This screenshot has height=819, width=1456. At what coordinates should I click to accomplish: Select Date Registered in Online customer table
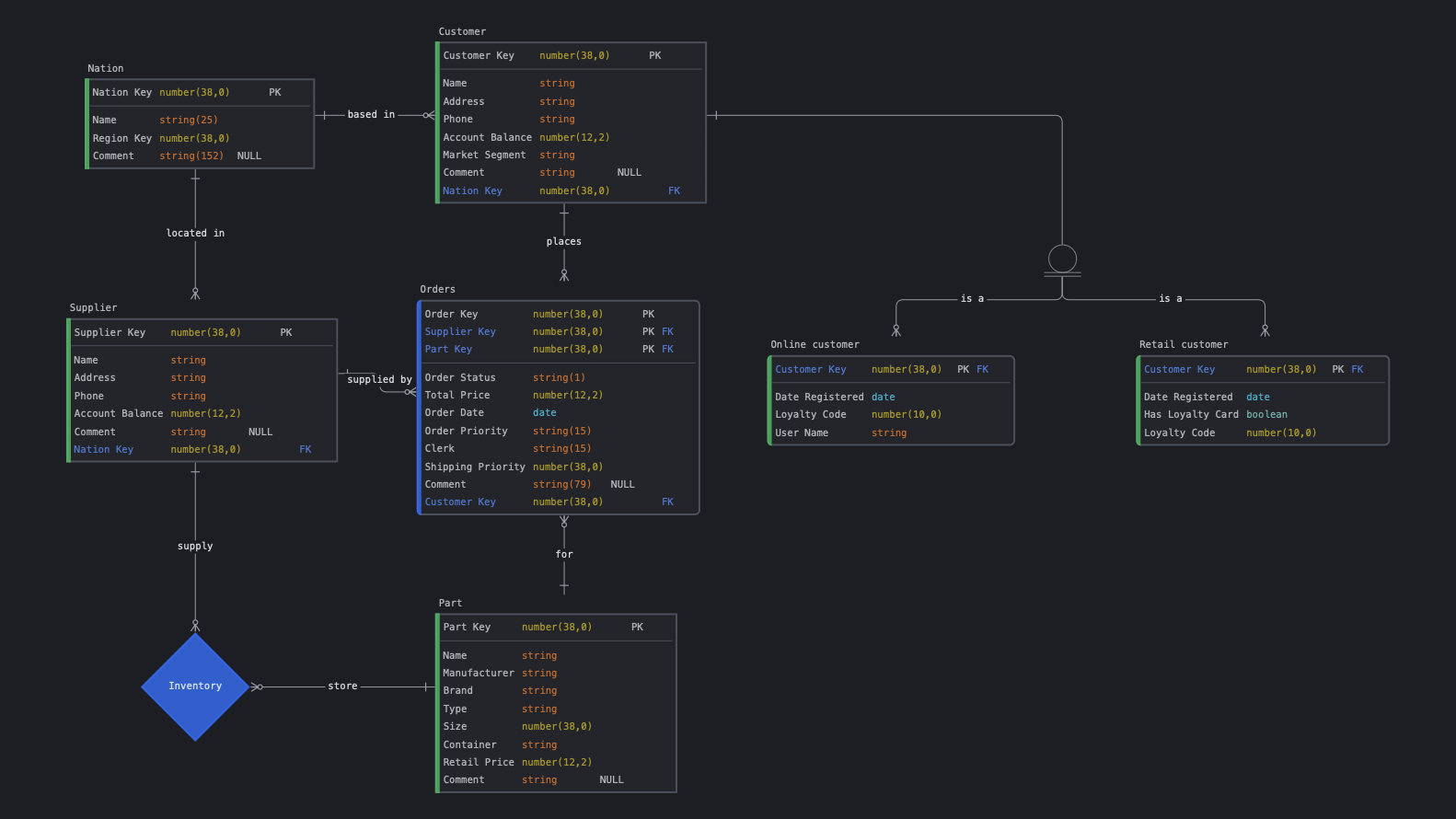coord(892,398)
